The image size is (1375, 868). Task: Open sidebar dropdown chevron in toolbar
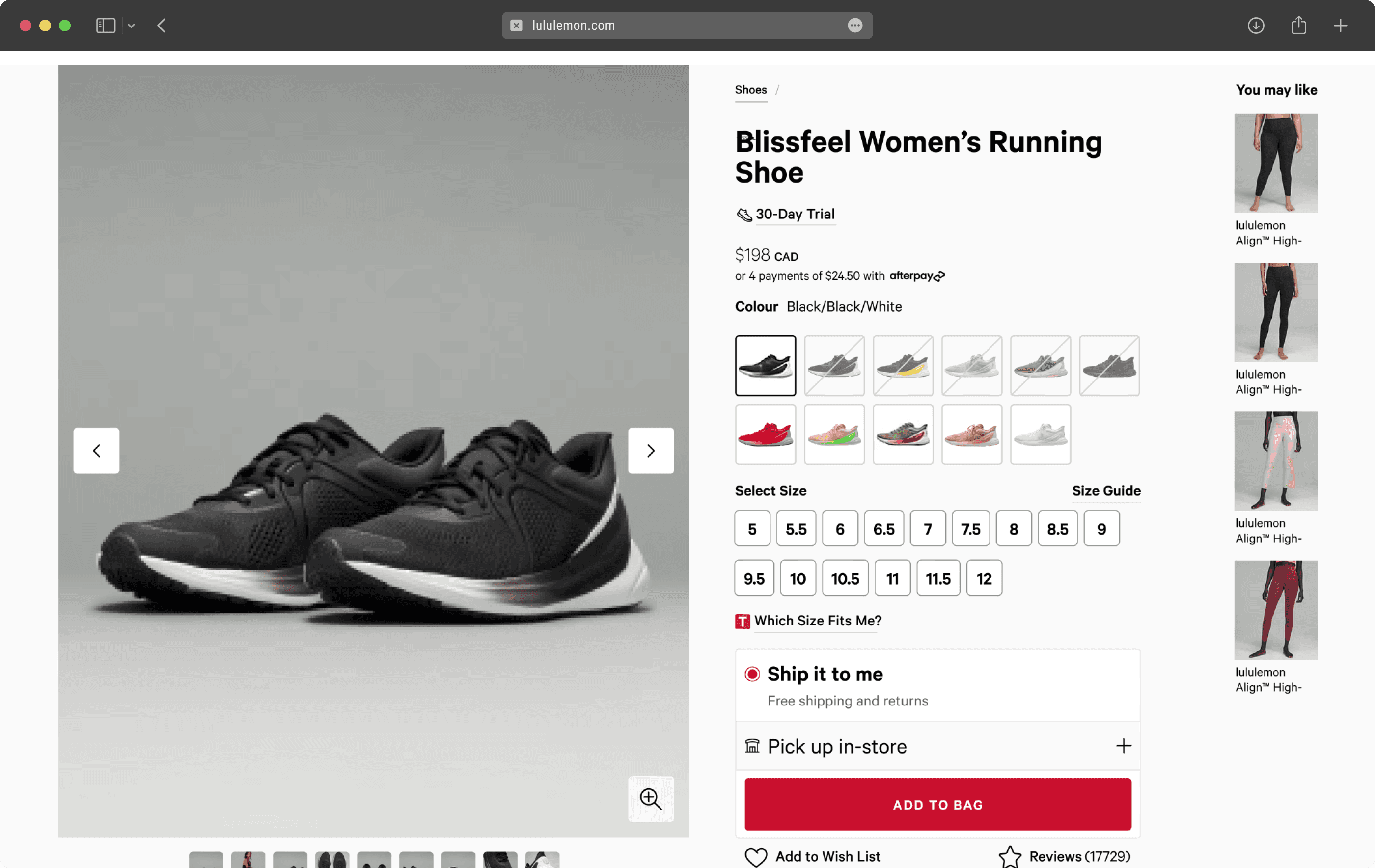click(131, 26)
